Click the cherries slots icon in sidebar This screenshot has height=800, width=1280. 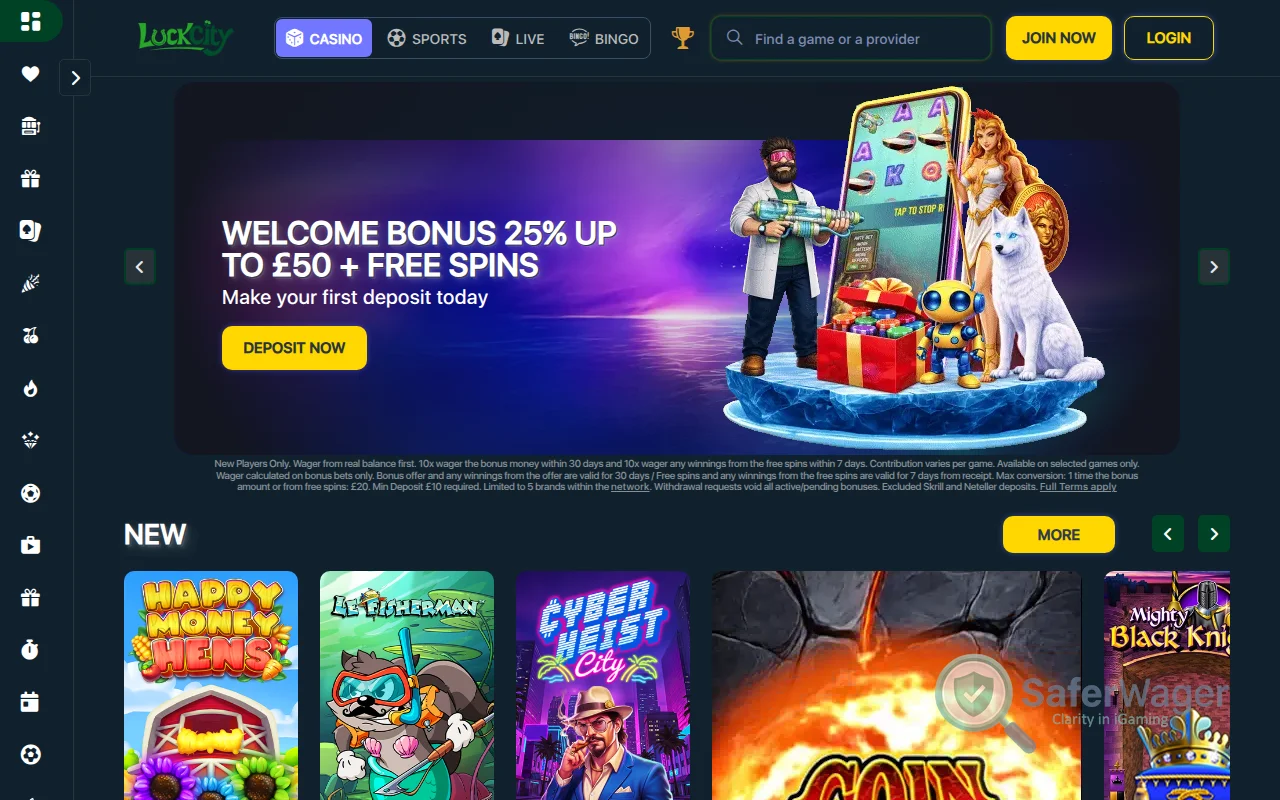coord(30,336)
